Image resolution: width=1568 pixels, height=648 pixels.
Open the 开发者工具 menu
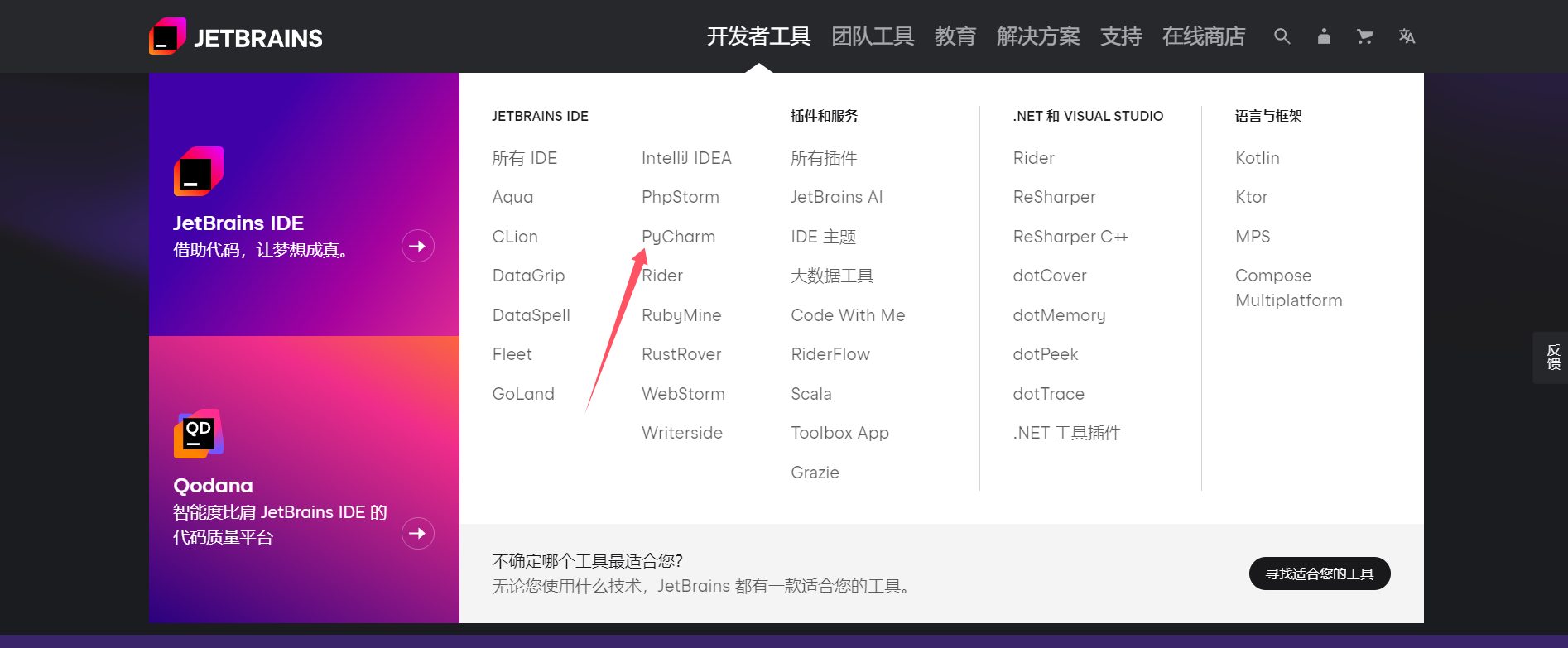(758, 36)
